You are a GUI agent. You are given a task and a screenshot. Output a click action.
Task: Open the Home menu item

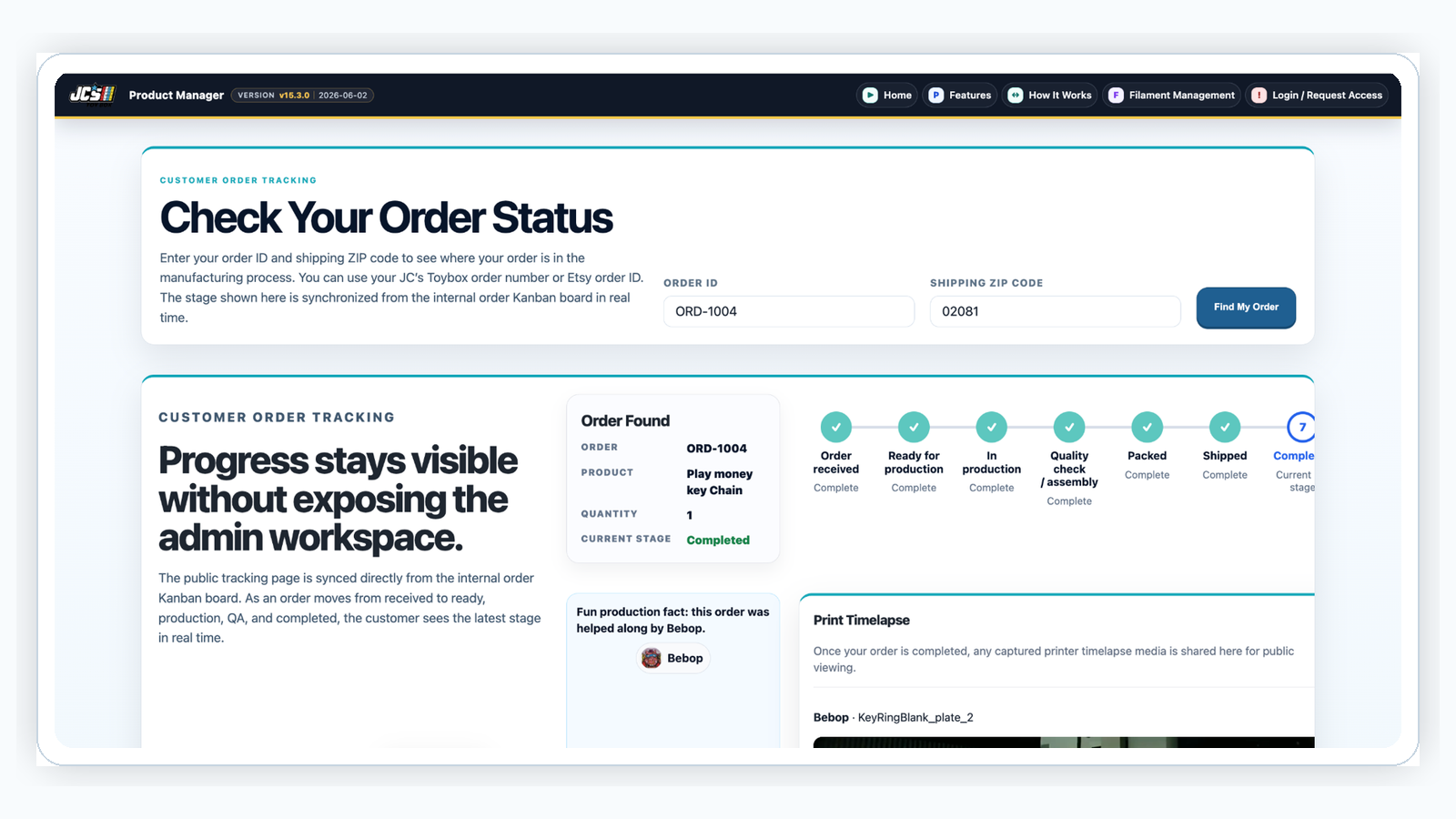coord(887,95)
